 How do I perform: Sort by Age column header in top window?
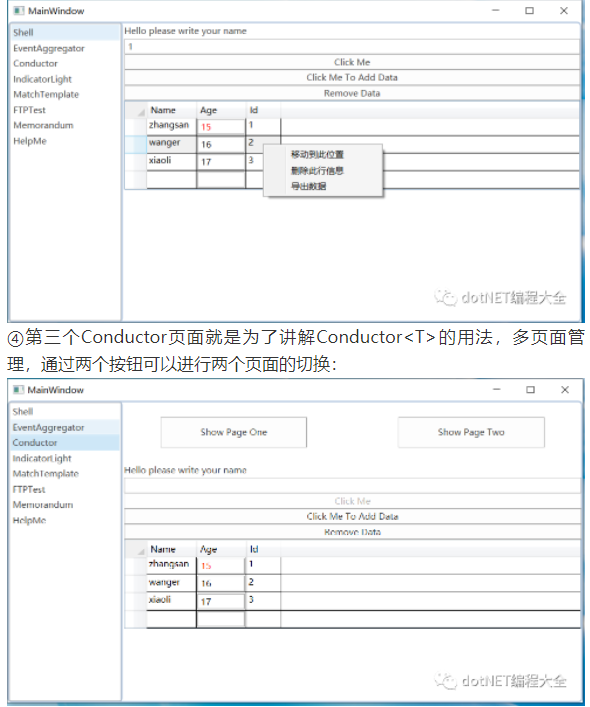click(221, 110)
